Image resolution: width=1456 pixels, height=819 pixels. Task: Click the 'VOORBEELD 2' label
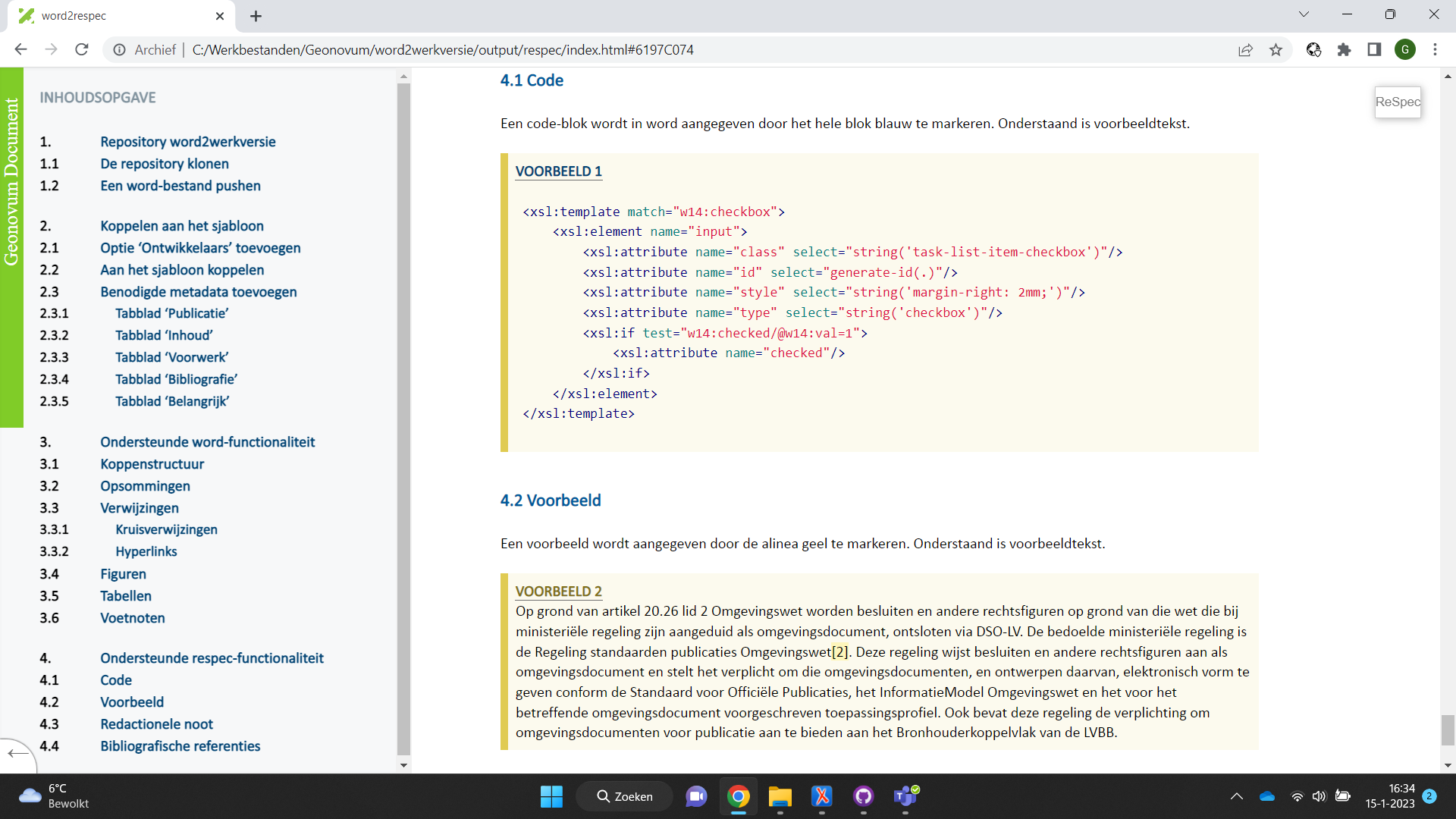click(559, 591)
